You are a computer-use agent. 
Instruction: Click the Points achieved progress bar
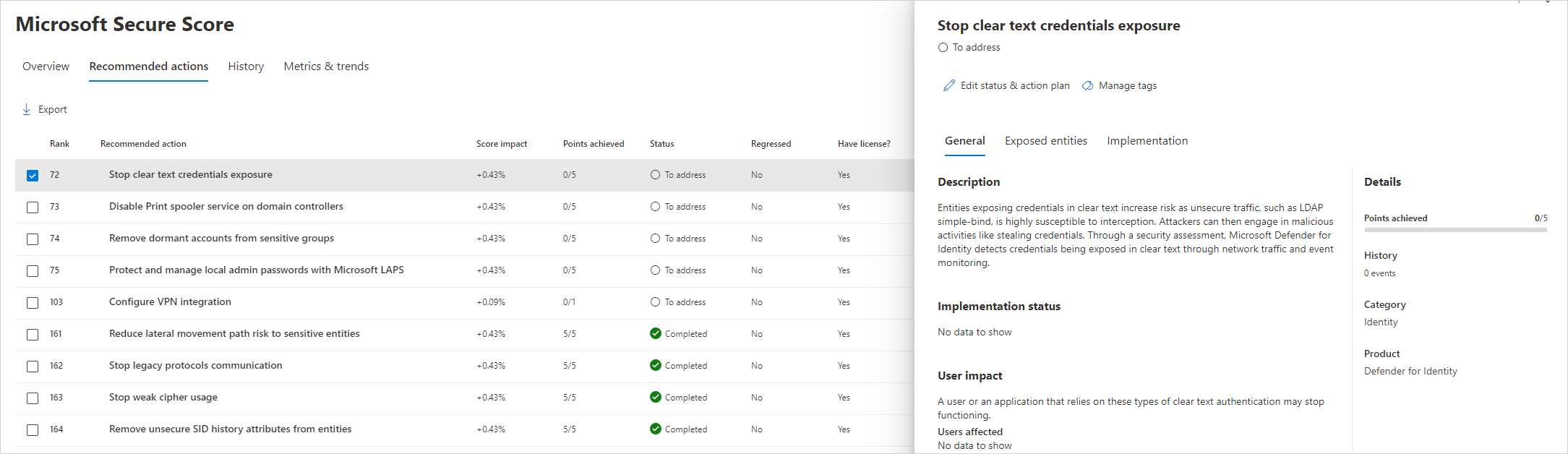(x=1455, y=230)
